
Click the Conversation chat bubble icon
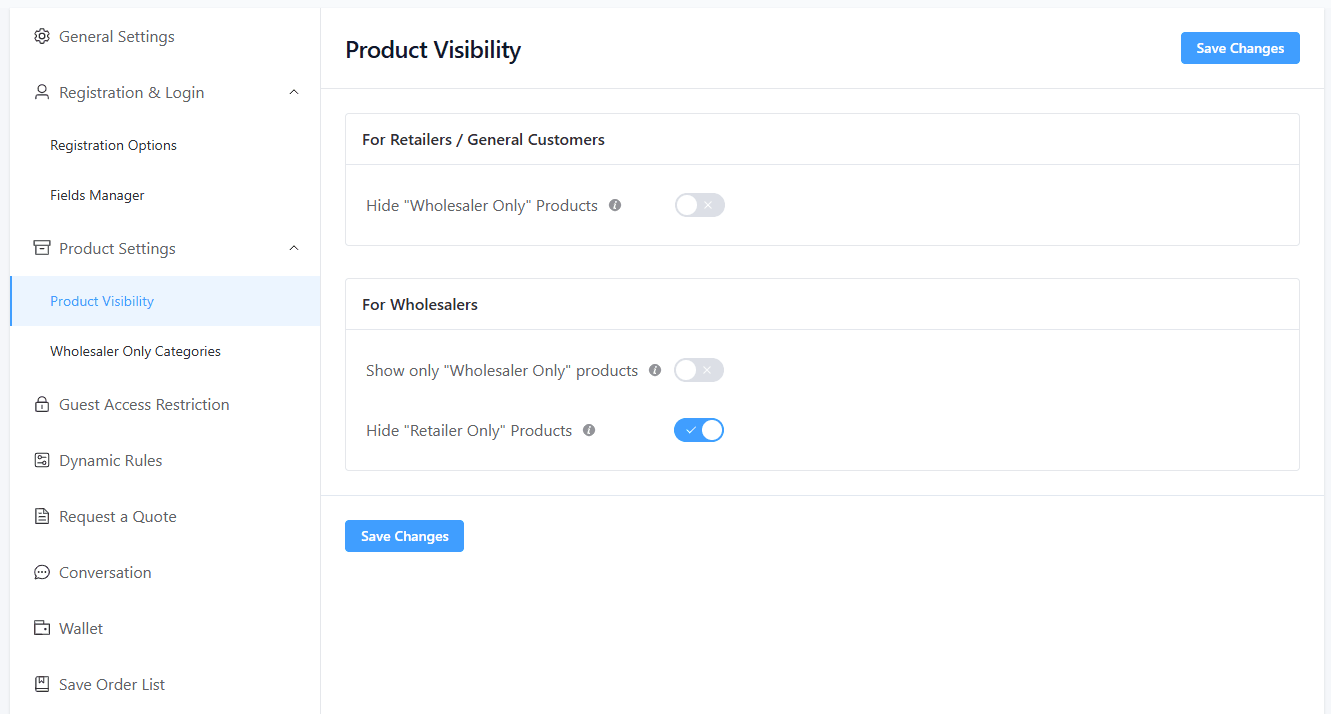42,573
